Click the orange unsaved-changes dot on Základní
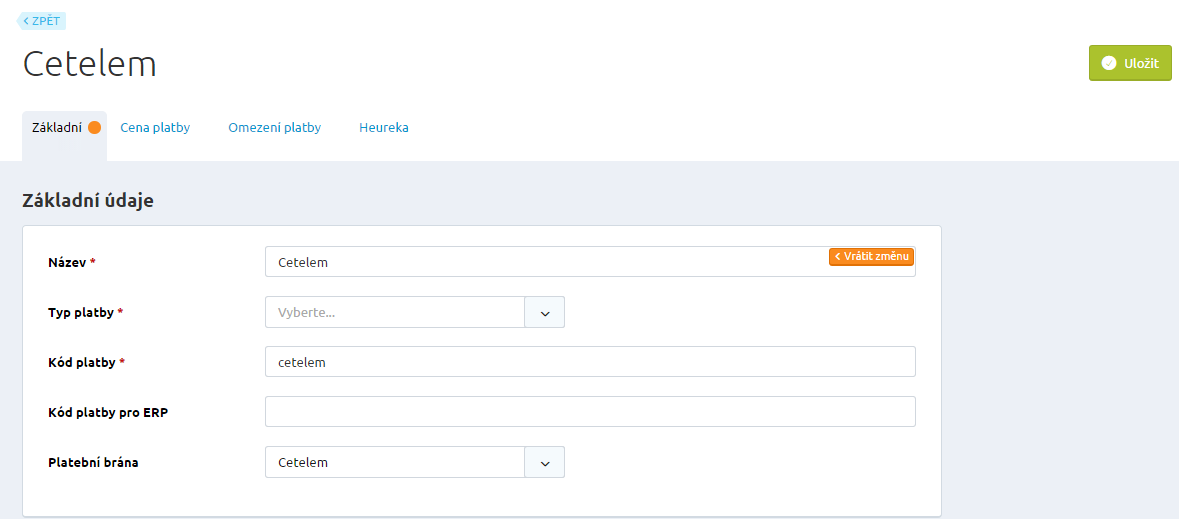Viewport: 1179px width, 519px height. [94, 128]
